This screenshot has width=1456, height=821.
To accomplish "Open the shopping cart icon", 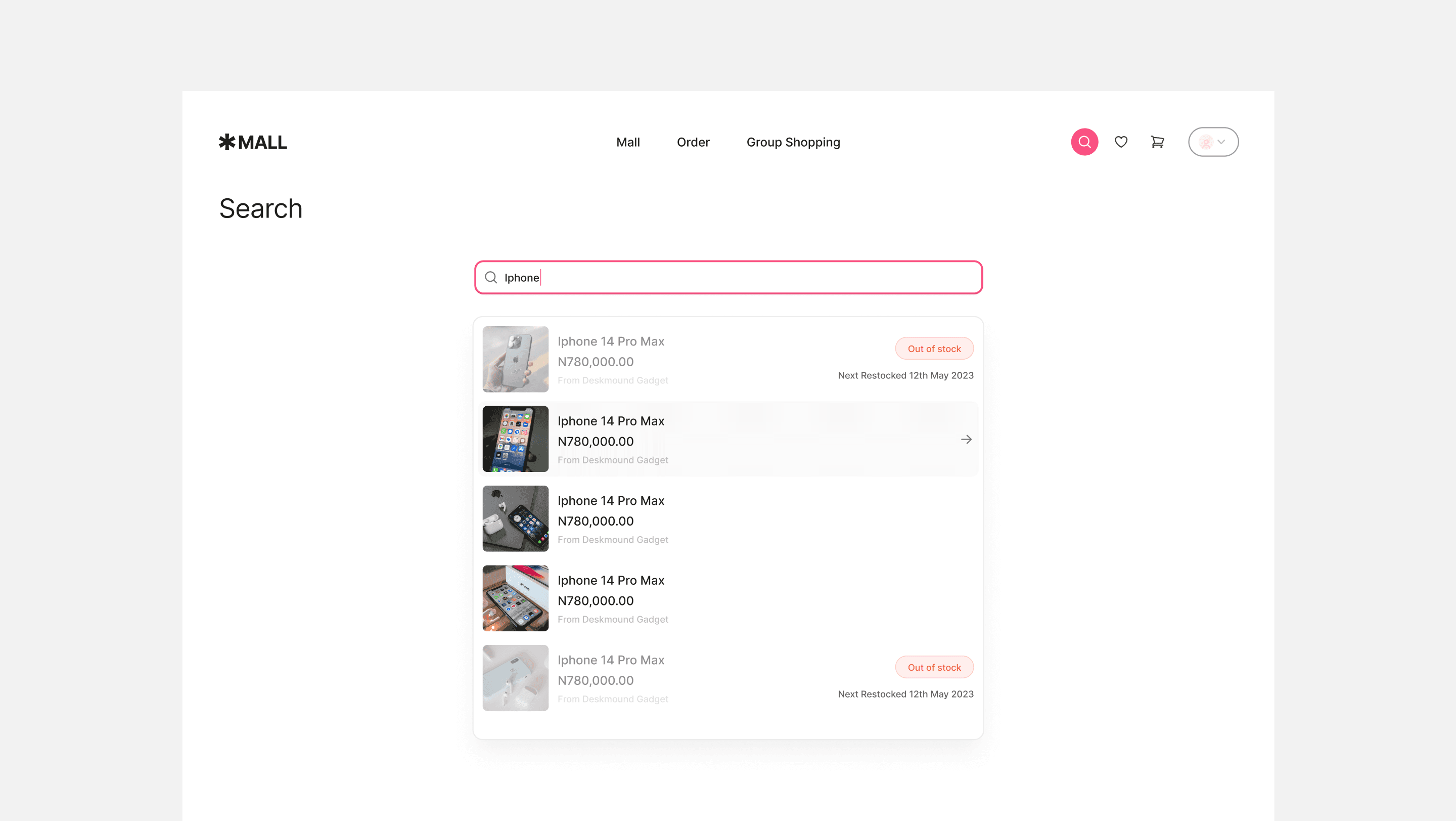I will (x=1157, y=142).
